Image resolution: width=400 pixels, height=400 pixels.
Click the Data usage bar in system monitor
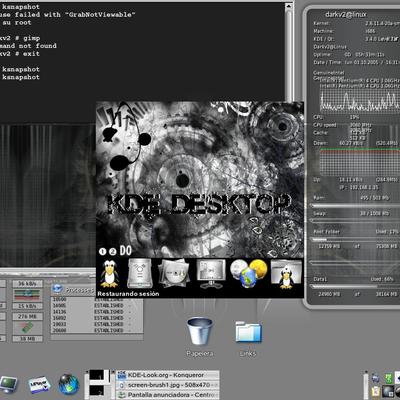[x=354, y=286]
